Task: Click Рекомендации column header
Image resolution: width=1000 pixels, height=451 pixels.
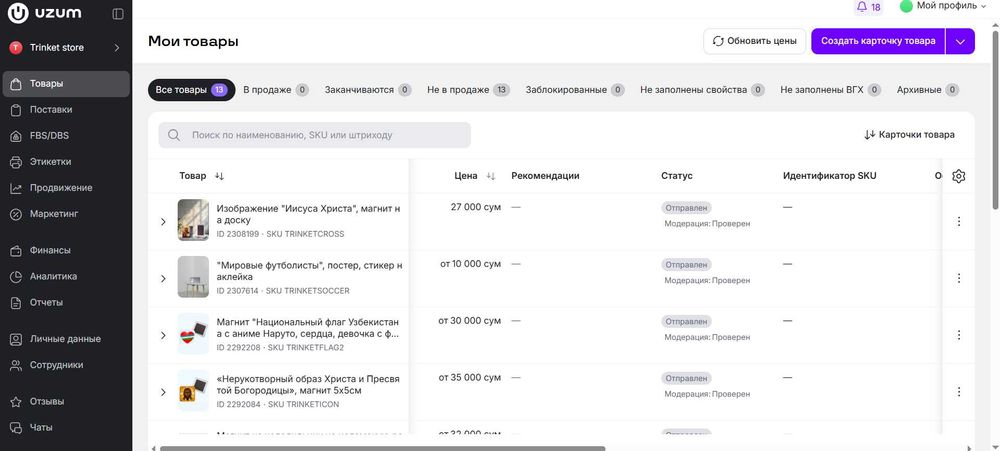Action: click(545, 176)
